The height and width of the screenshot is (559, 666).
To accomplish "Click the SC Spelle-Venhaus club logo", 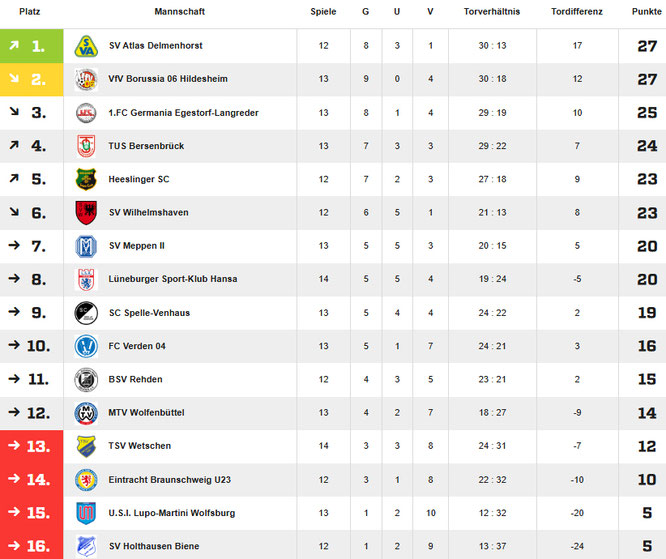I will [x=85, y=313].
